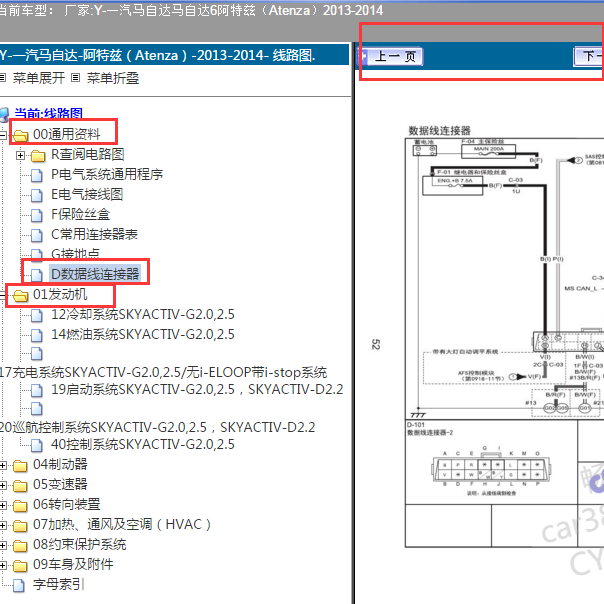Open 20巡航控制系统SKYACTIV entry
Viewport: 604px width, 604px height.
coord(157,427)
